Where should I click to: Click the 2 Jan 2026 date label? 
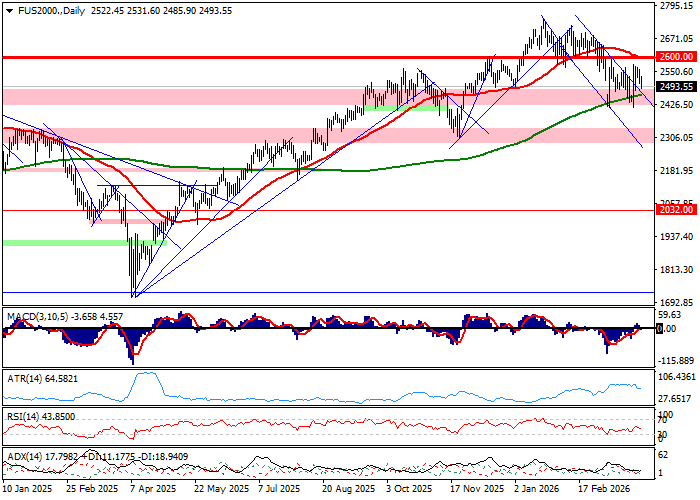(537, 492)
